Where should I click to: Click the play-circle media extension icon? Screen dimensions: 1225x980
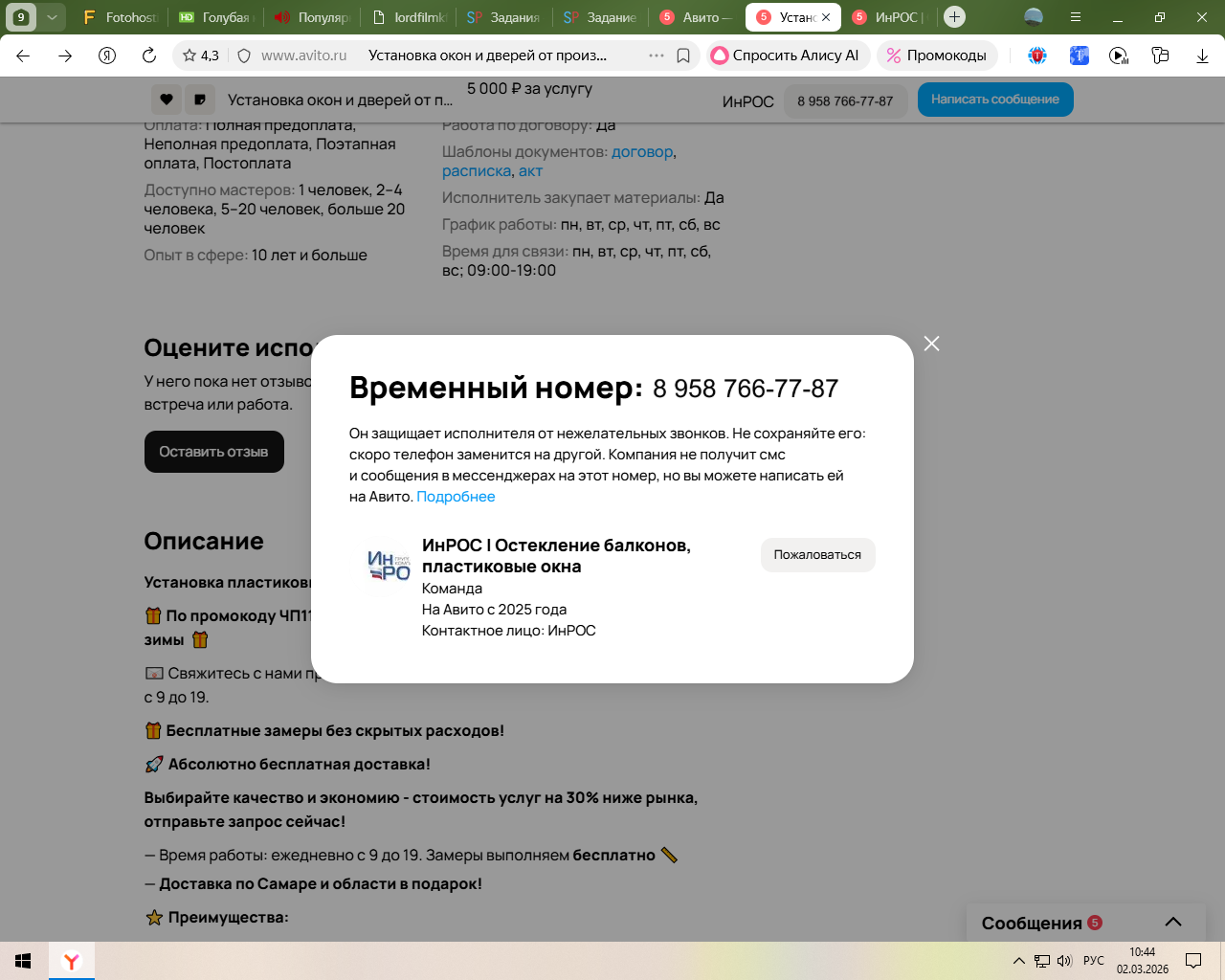1119,56
